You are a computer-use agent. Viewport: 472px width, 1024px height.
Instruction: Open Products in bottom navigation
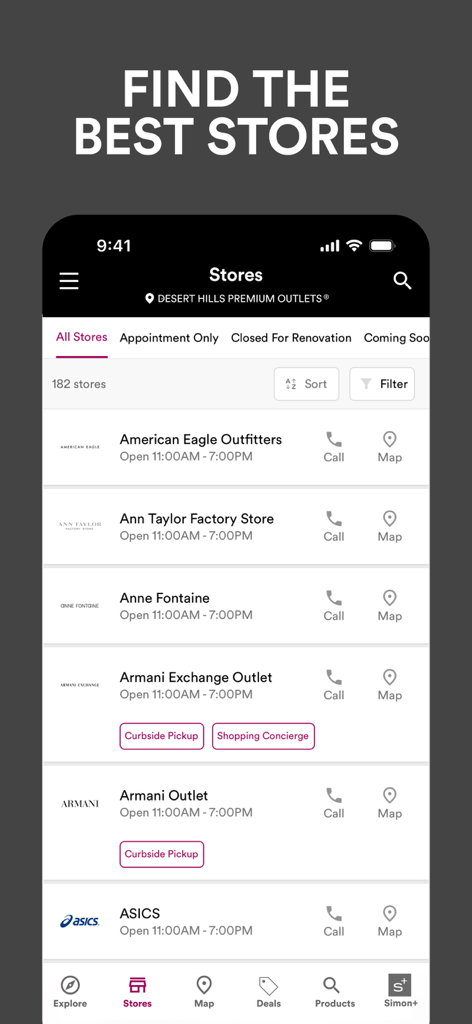pyautogui.click(x=335, y=992)
